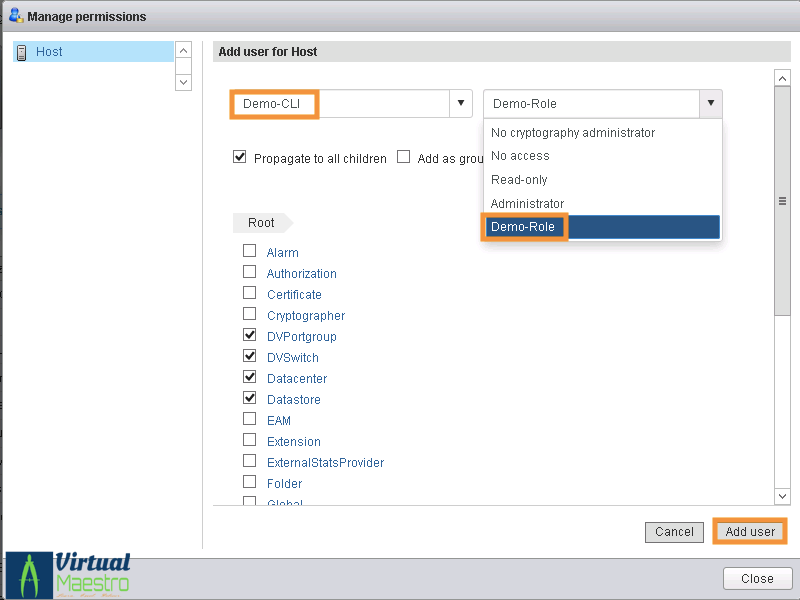Cancel adding the user
Viewport: 800px width, 600px height.
[x=674, y=532]
